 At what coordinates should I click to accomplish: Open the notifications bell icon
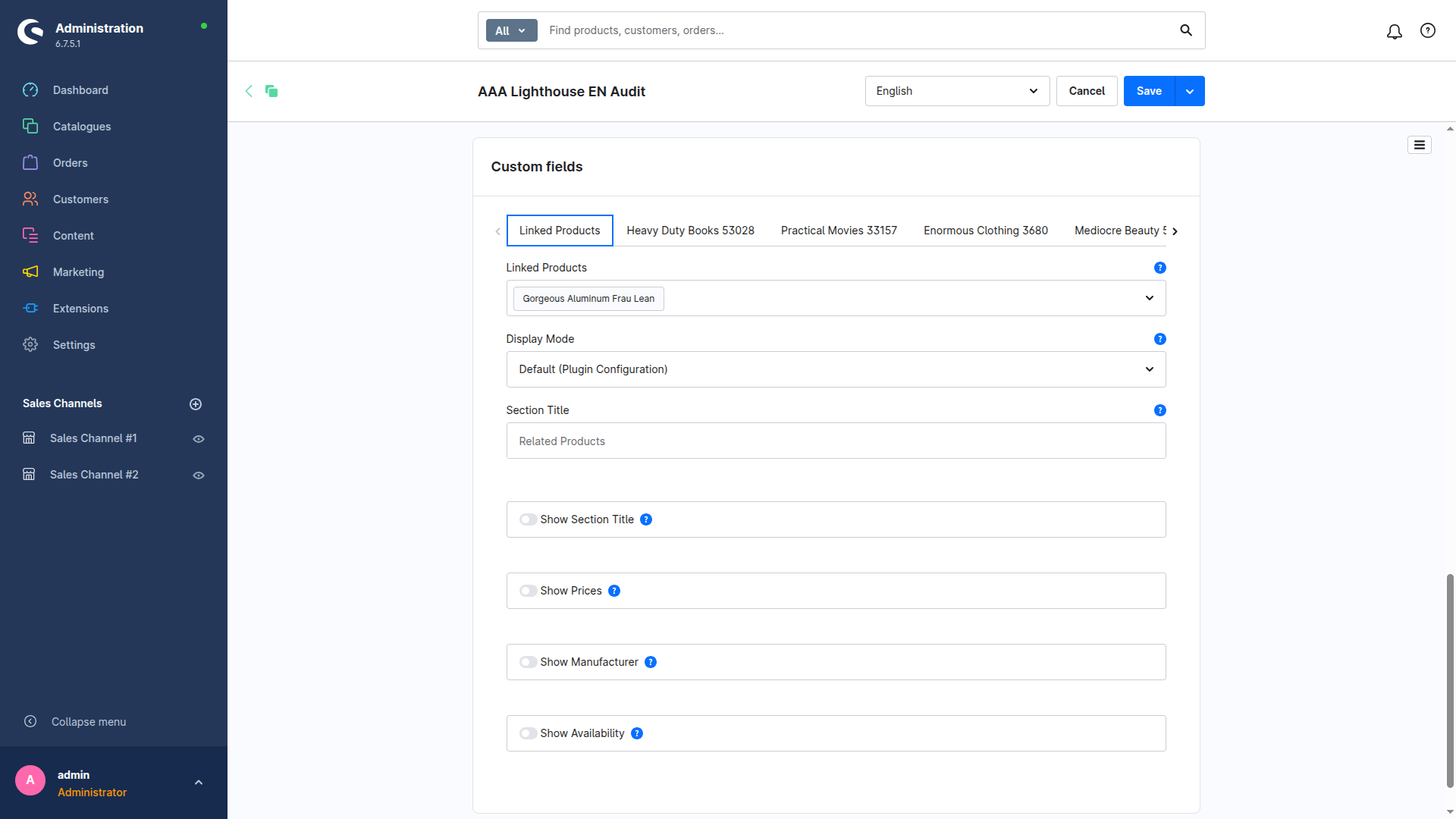coord(1394,31)
